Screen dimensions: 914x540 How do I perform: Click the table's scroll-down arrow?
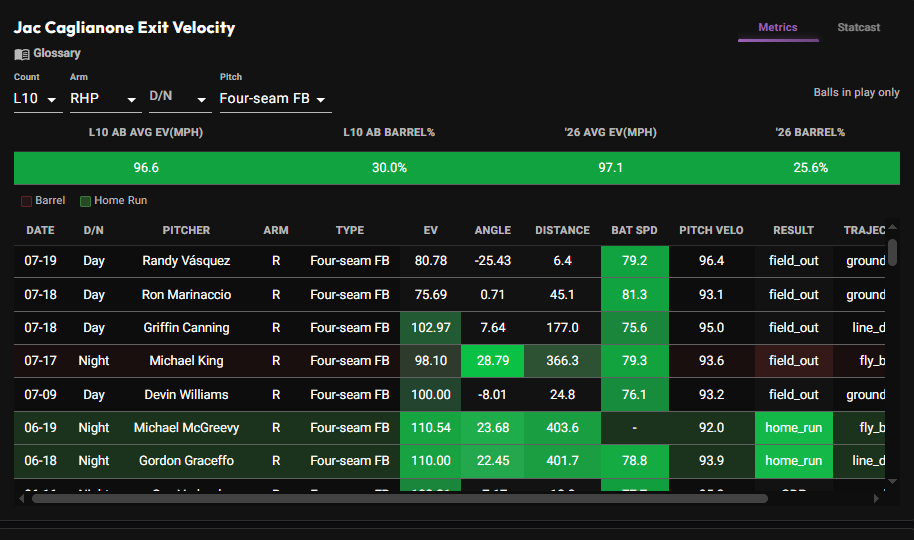pos(892,481)
